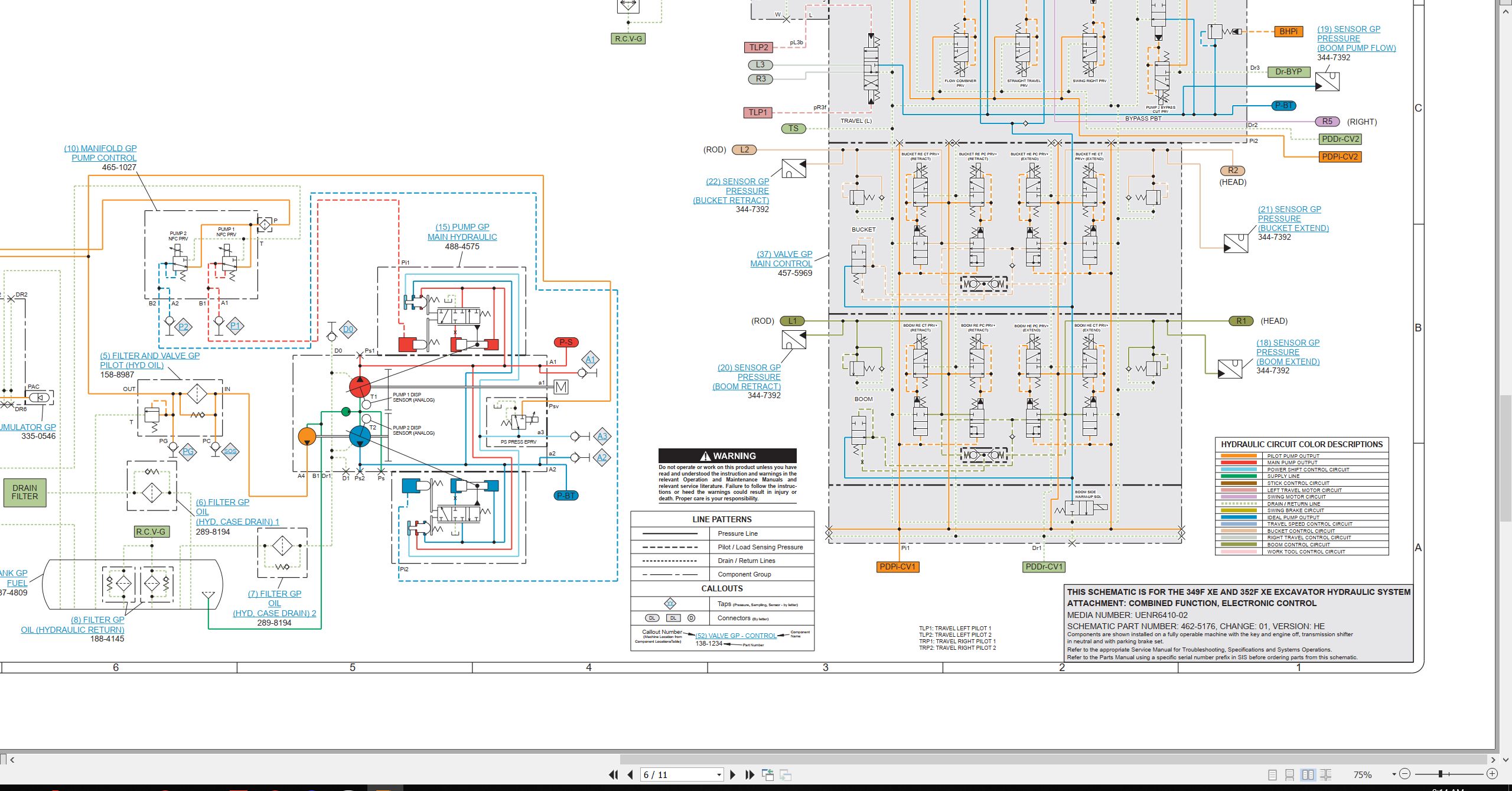The image size is (1512, 791).
Task: Click the green Dr-BYP connector label
Action: [x=1289, y=71]
